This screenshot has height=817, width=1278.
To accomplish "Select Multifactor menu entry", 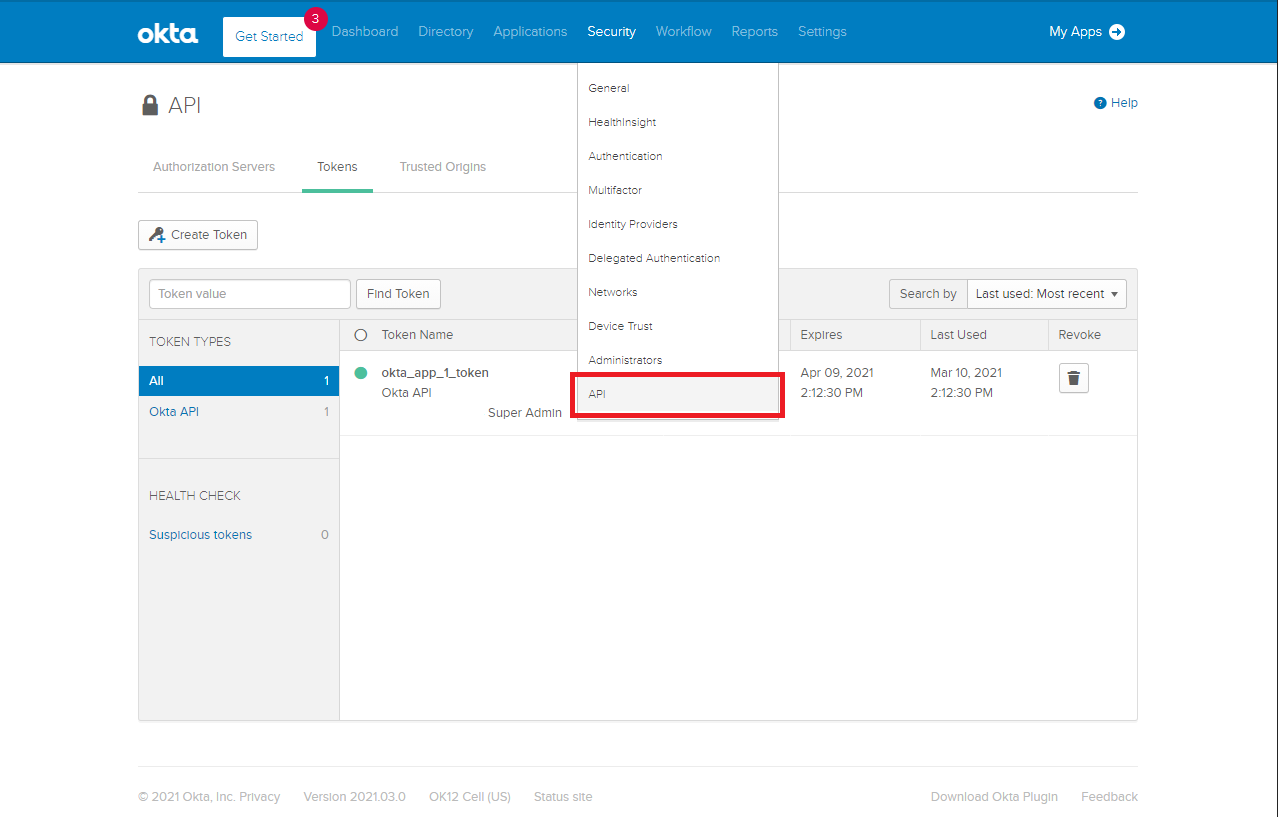I will (678, 190).
